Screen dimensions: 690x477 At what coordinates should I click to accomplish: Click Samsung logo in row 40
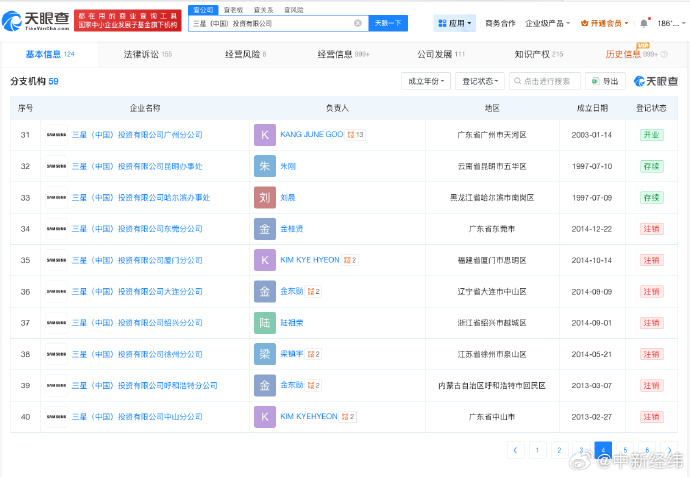(x=56, y=417)
